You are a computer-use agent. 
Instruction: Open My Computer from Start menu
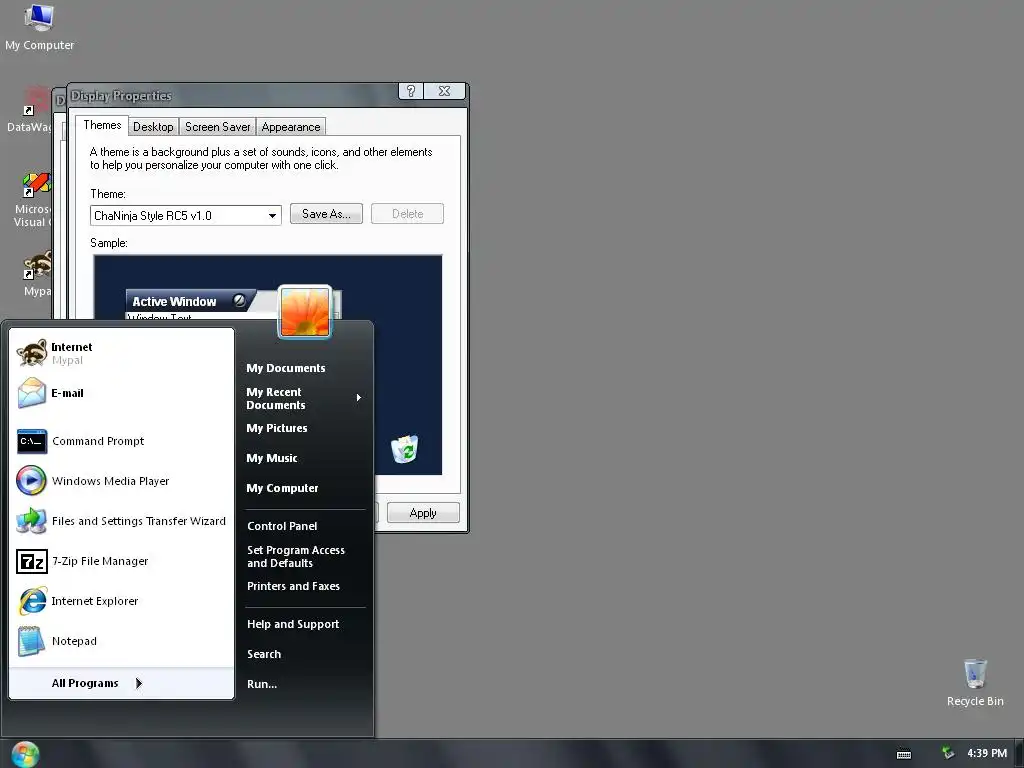[282, 488]
